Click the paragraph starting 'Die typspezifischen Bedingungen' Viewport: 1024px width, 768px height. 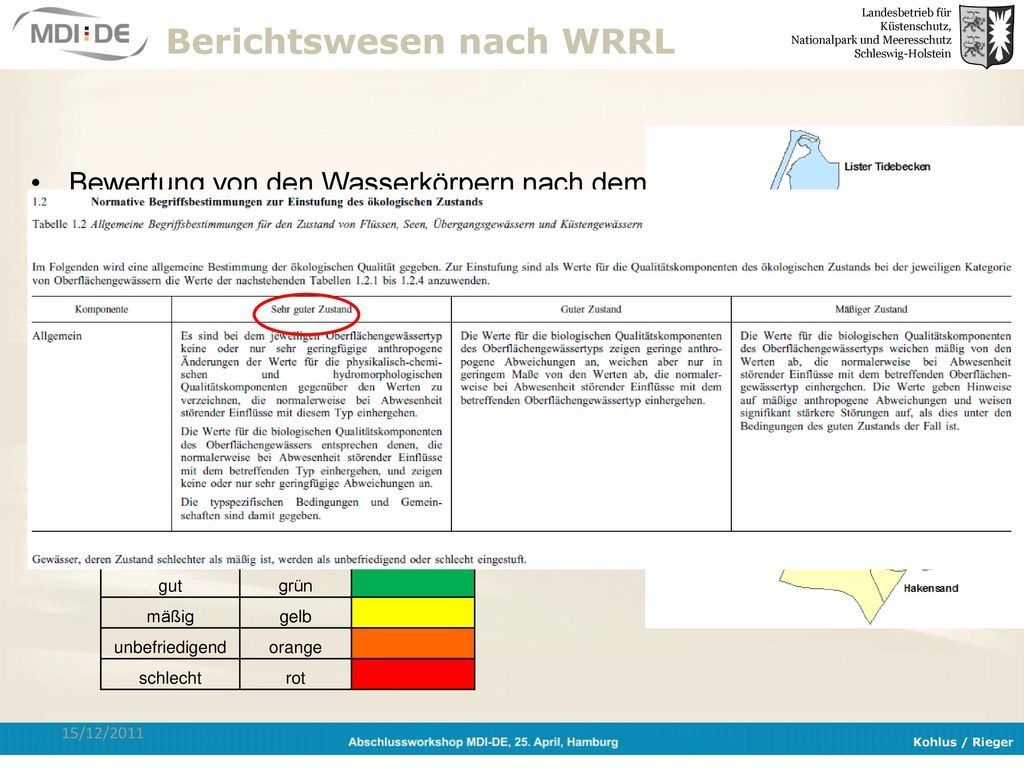tap(312, 509)
